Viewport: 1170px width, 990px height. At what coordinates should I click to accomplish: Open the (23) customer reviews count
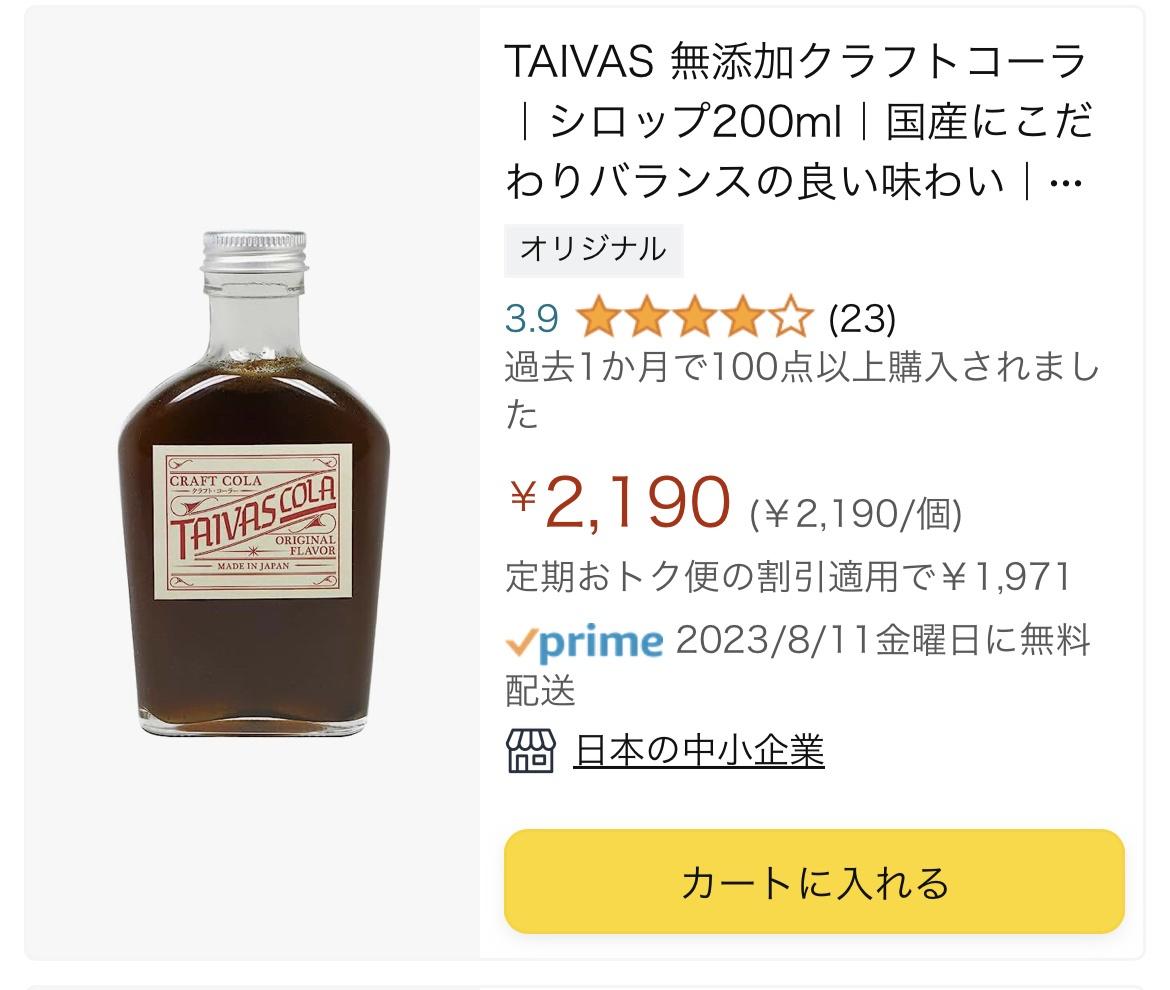(x=862, y=319)
